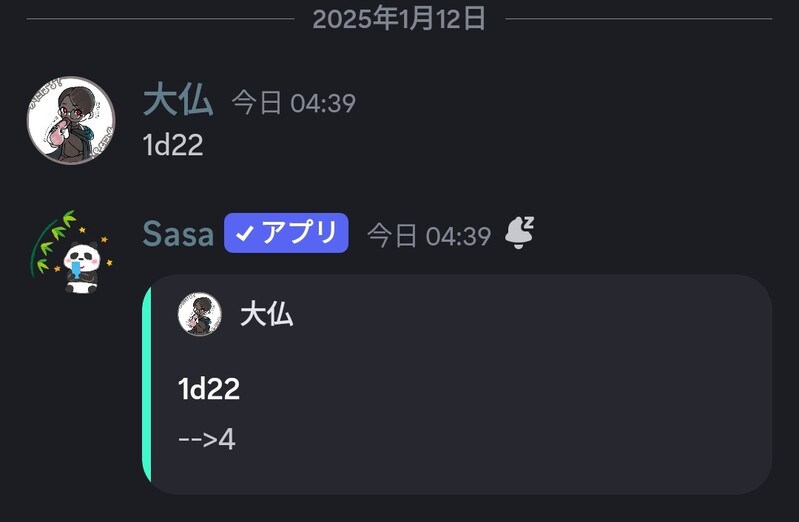
Task: Click the アプリ badge label text
Action: (299, 234)
